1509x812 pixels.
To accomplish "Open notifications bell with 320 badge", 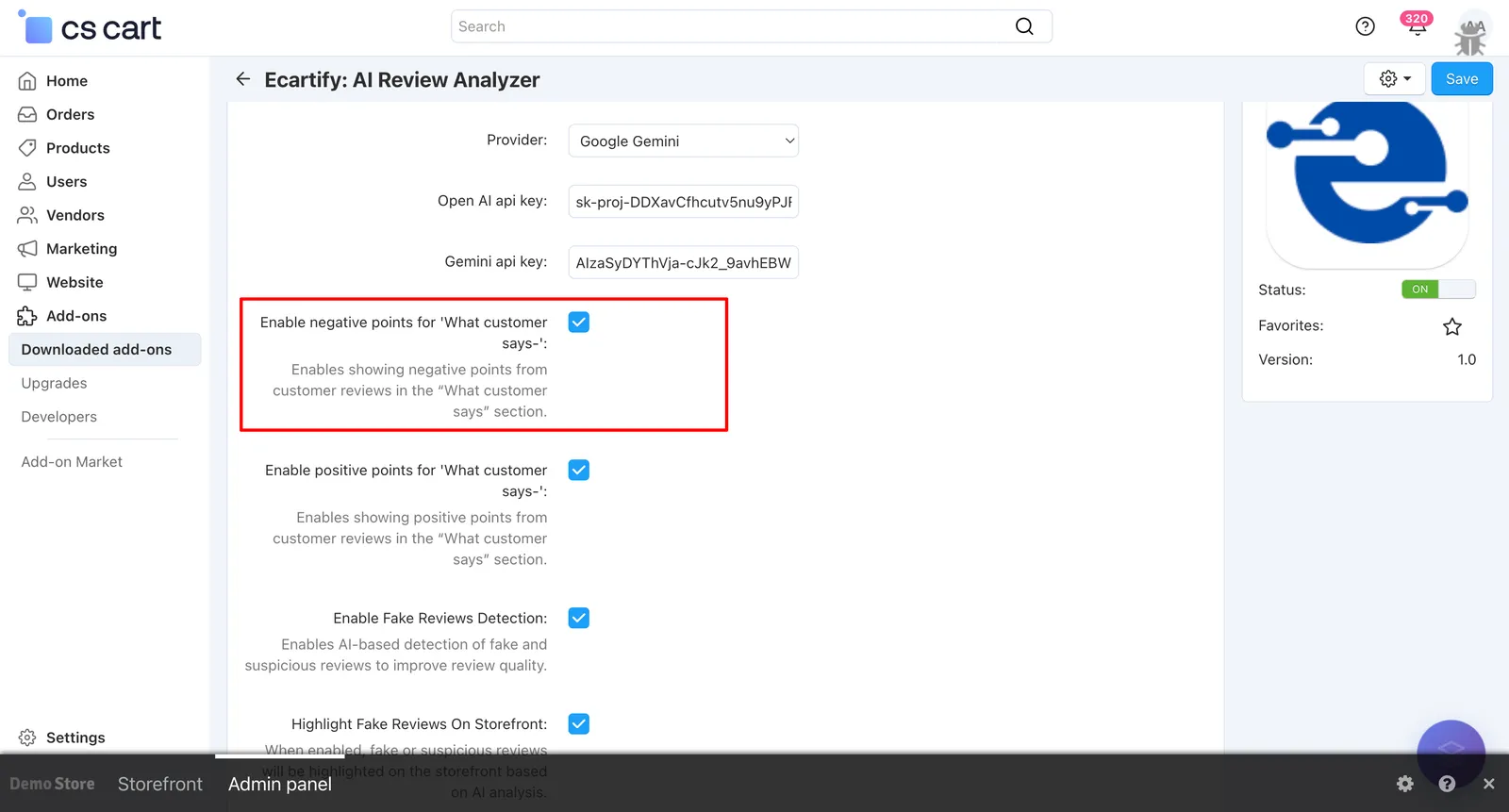I will click(x=1417, y=25).
